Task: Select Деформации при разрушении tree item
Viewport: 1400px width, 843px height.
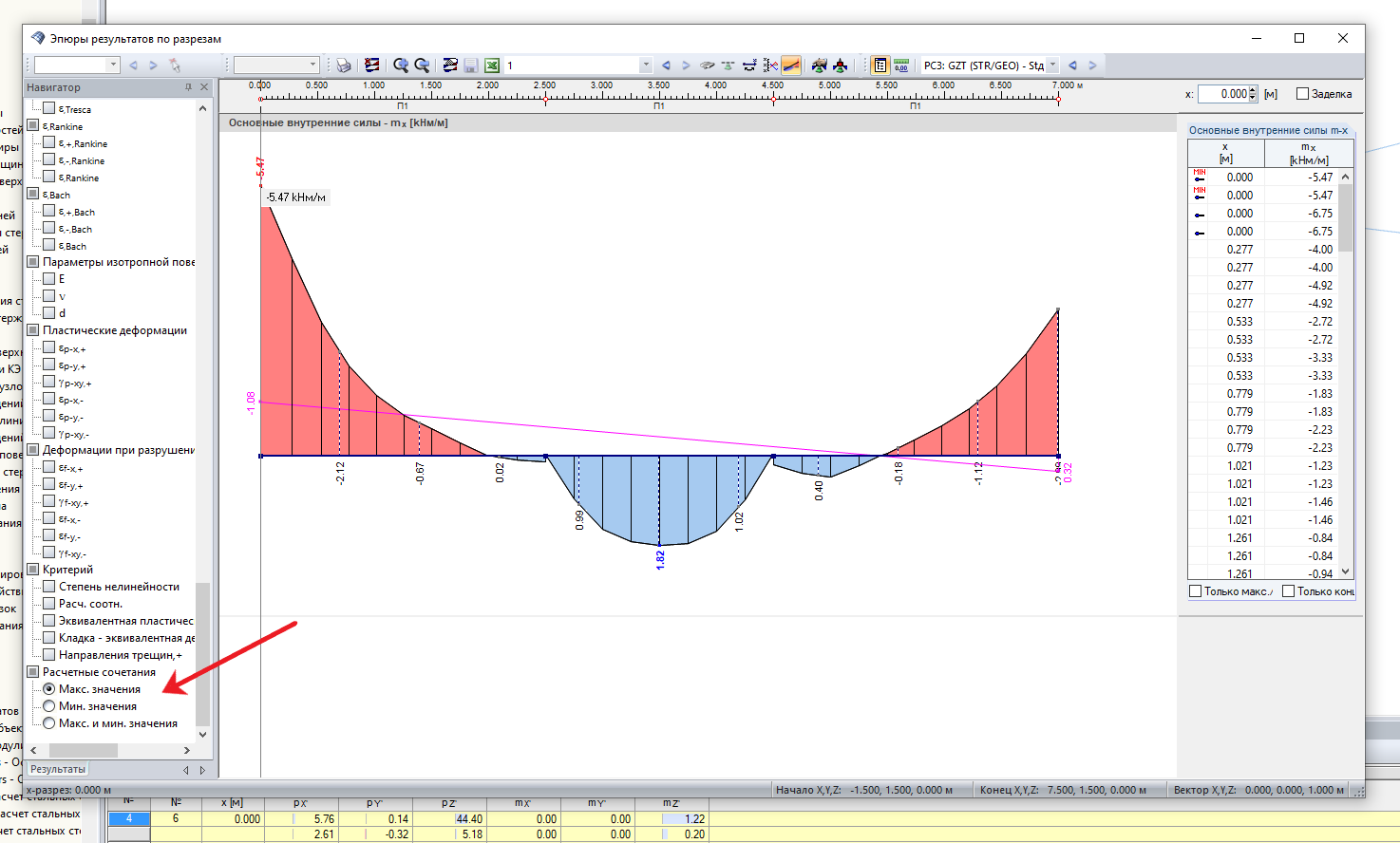Action: tap(119, 450)
